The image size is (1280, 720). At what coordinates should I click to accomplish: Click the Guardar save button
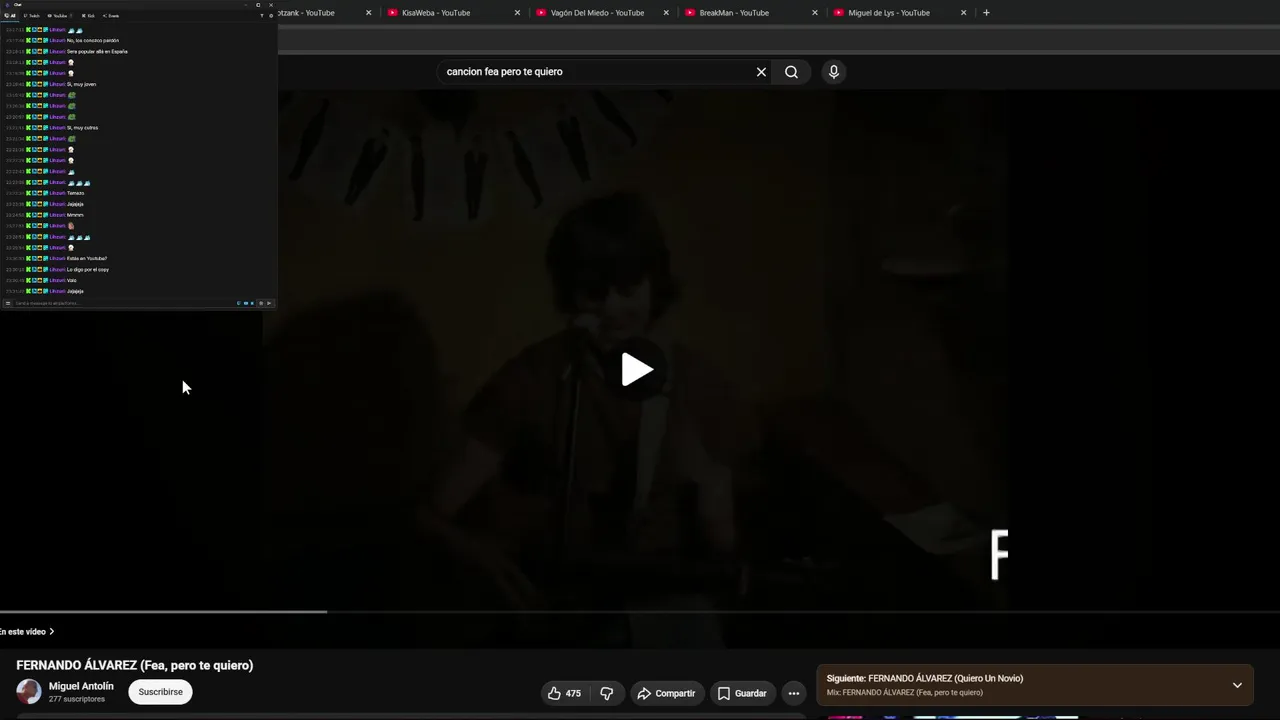(x=742, y=693)
